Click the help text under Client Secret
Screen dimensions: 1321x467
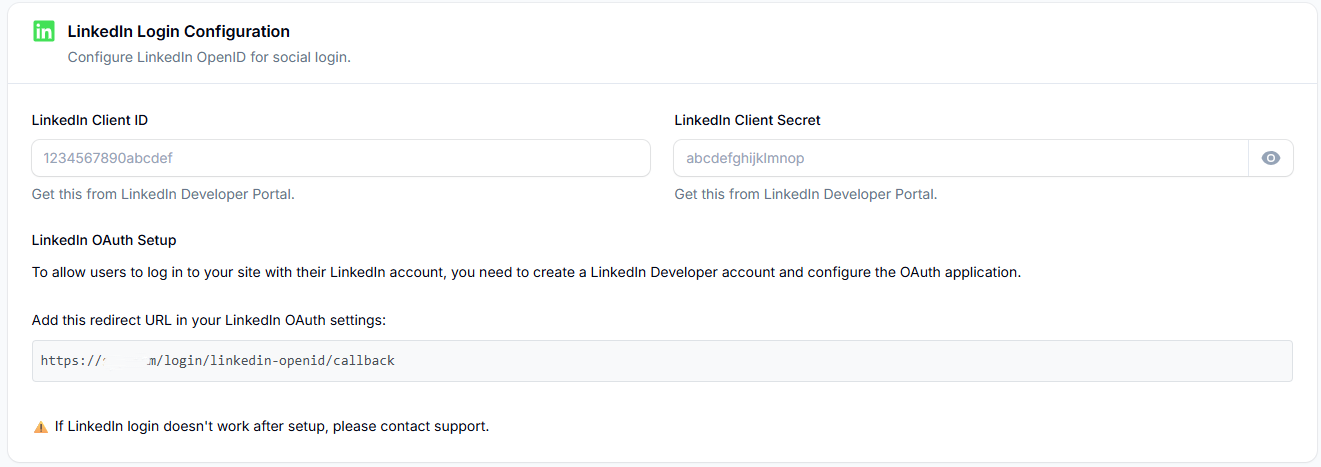pos(806,194)
